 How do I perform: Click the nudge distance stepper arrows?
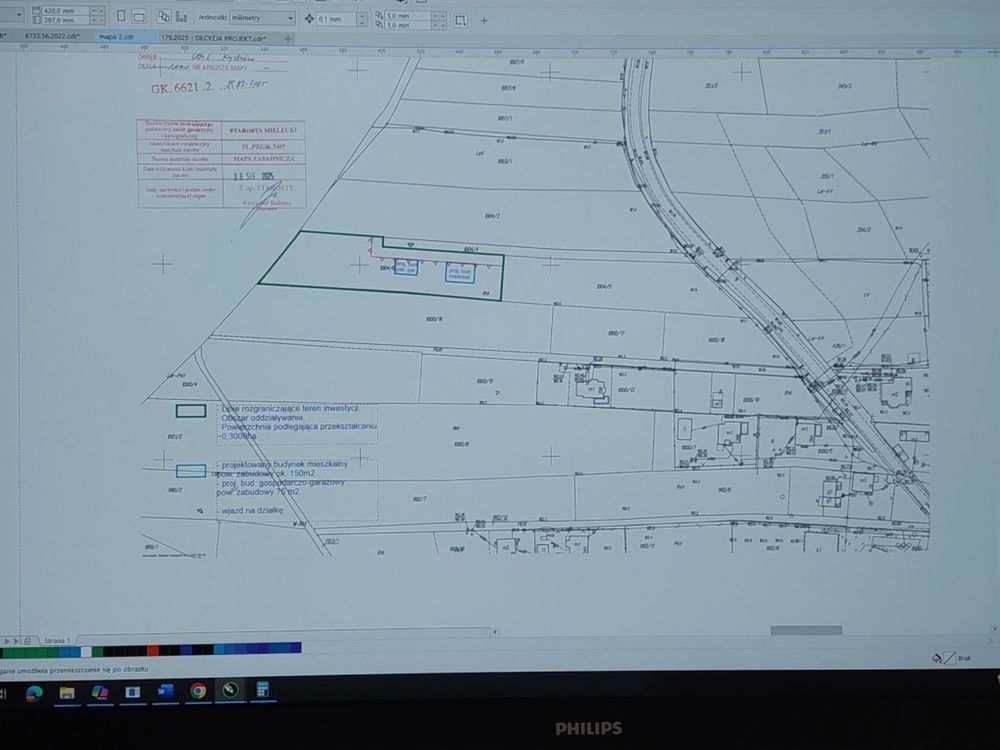click(363, 20)
